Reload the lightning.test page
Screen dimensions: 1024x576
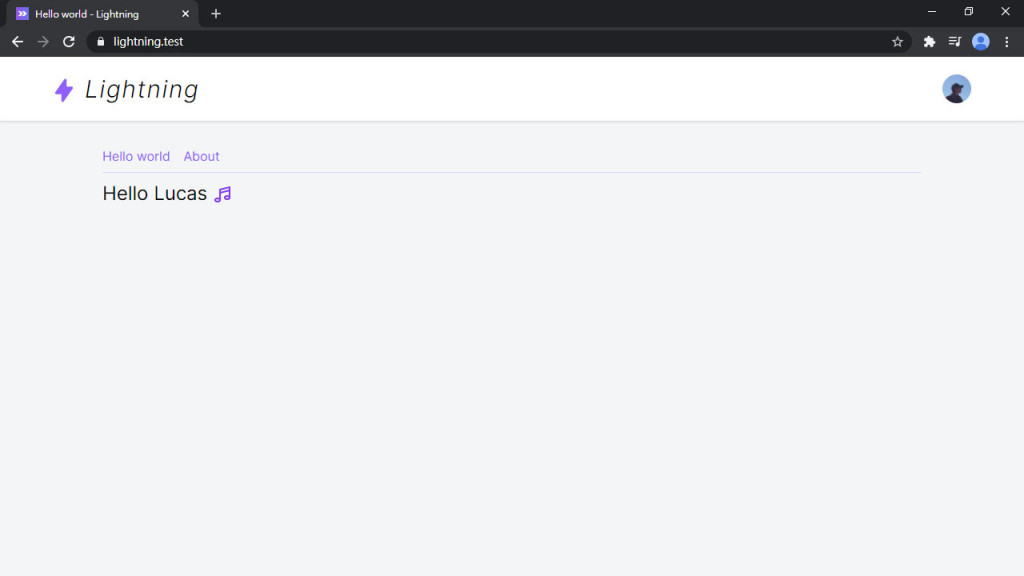tap(69, 42)
